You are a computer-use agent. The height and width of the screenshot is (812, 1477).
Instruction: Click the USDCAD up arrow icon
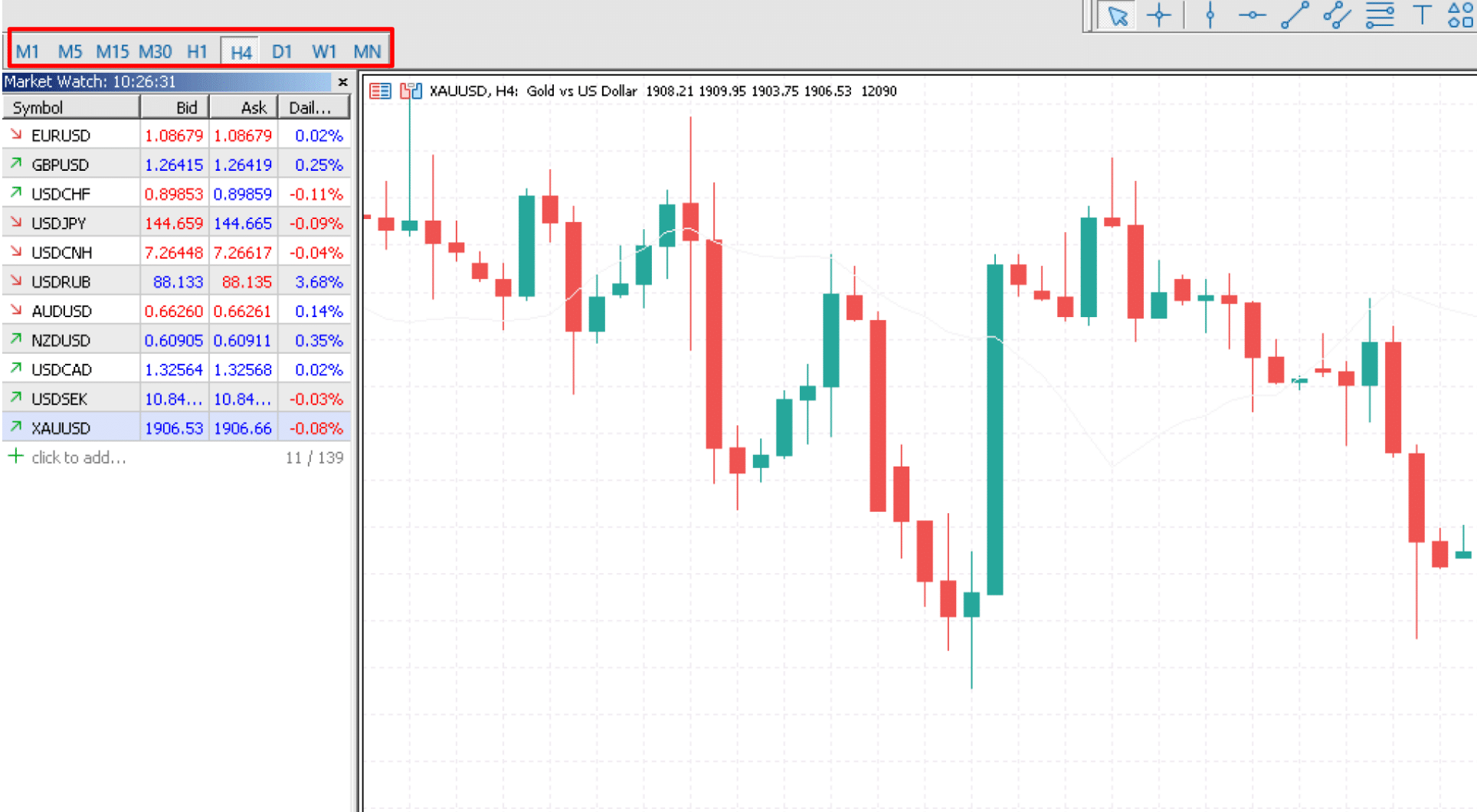coord(16,368)
